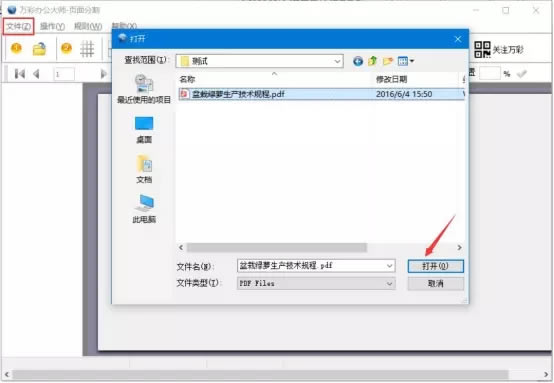554x383 pixels.
Task: Click the zoom percent input field
Action: (x=490, y=73)
